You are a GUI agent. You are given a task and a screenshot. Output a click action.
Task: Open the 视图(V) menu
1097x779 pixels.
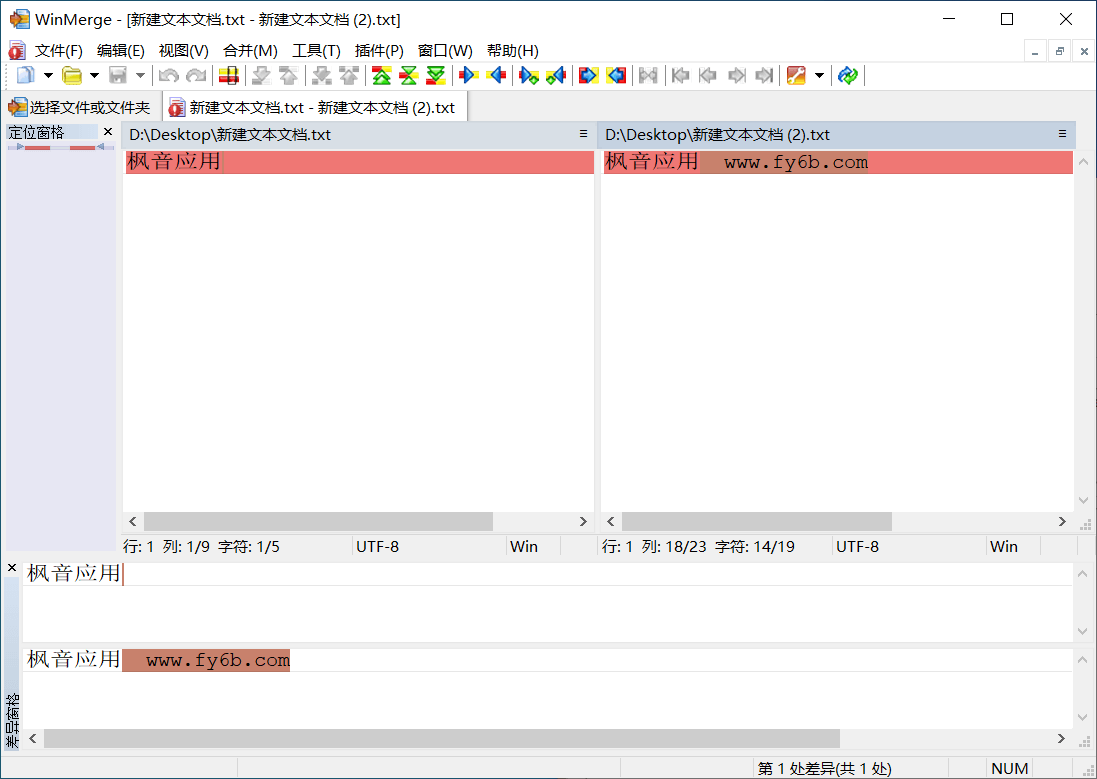(183, 50)
